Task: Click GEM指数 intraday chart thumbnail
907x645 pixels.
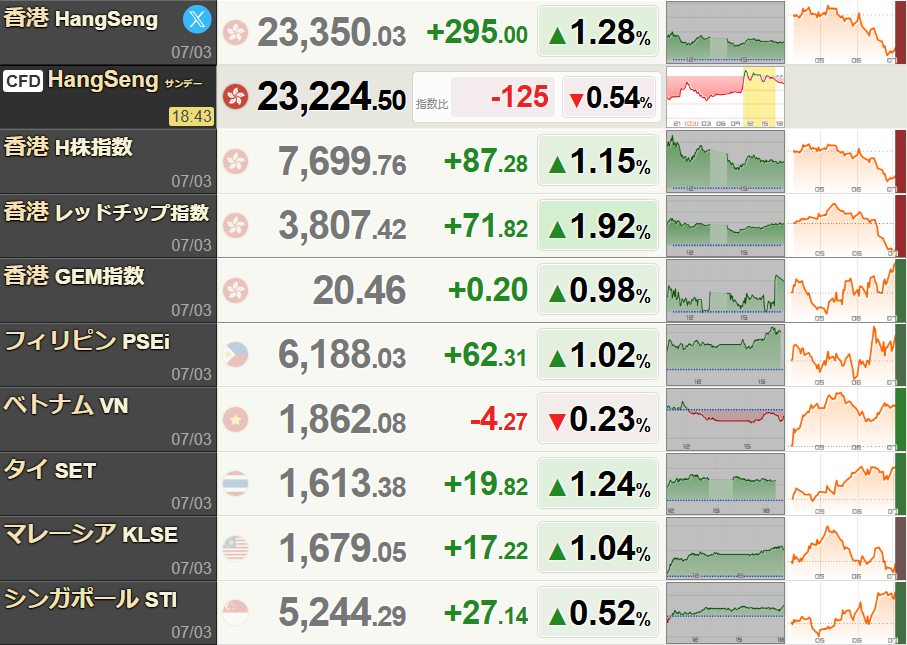Action: pyautogui.click(x=725, y=290)
